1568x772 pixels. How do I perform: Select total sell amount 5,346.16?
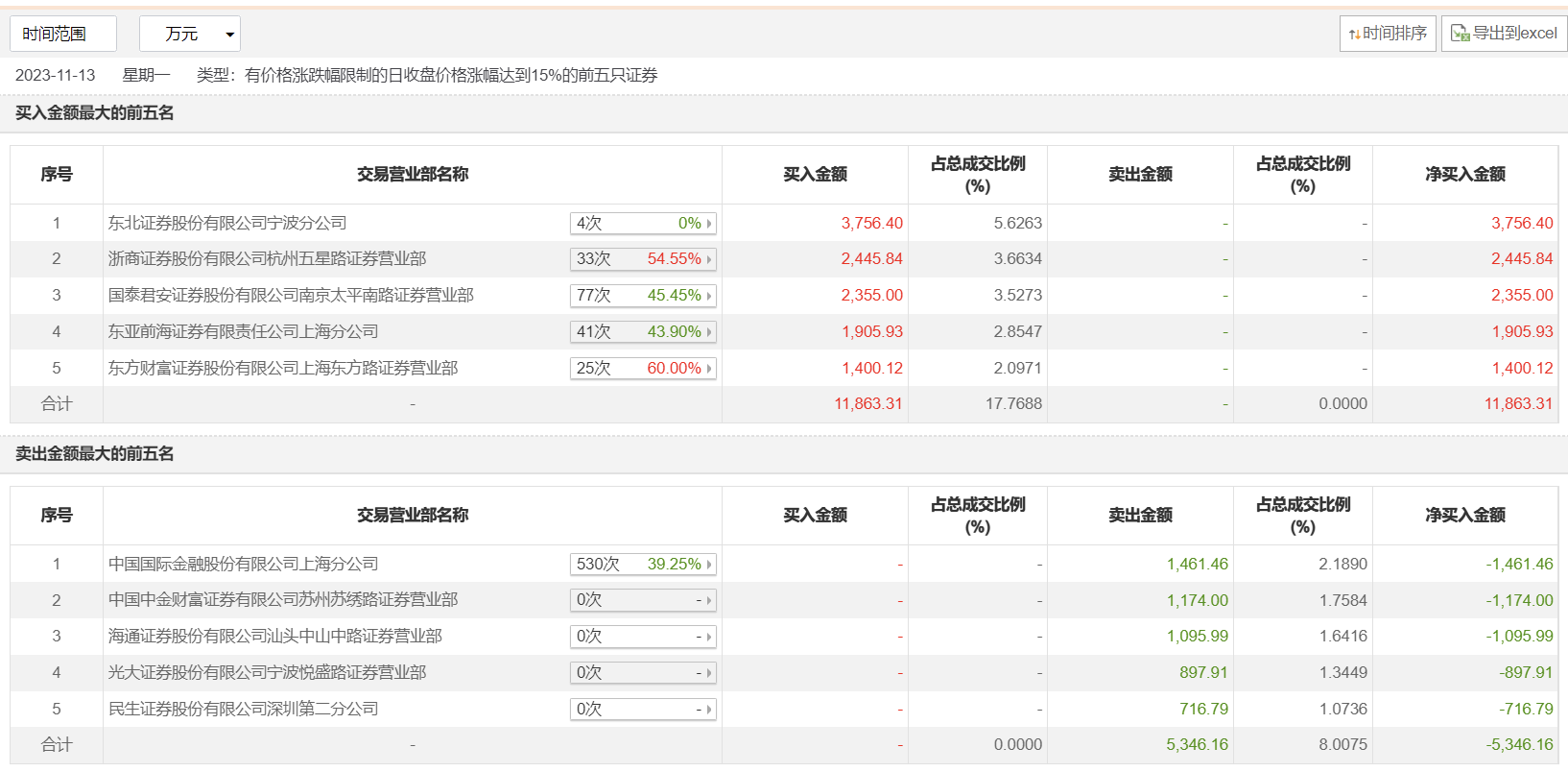(1197, 744)
